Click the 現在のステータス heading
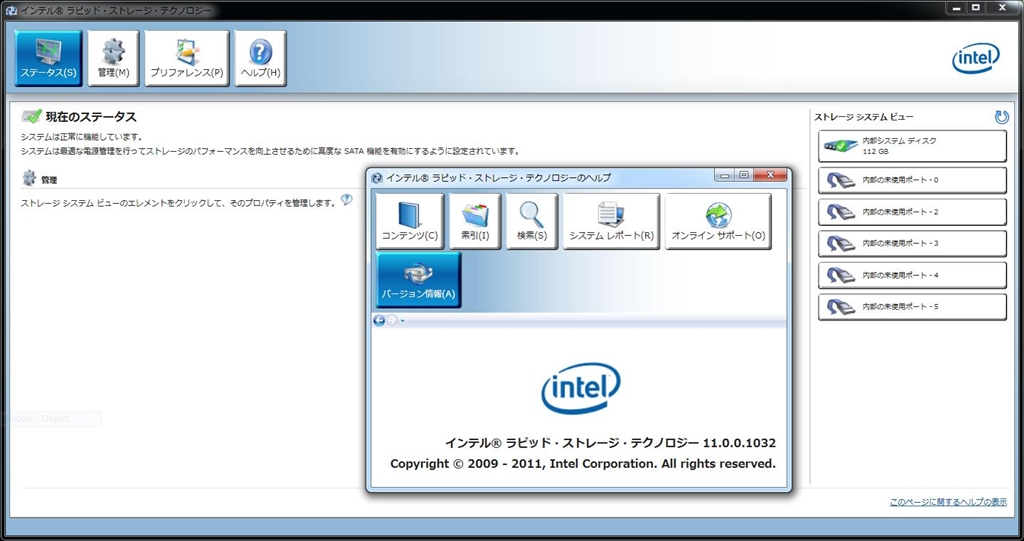 (91, 117)
